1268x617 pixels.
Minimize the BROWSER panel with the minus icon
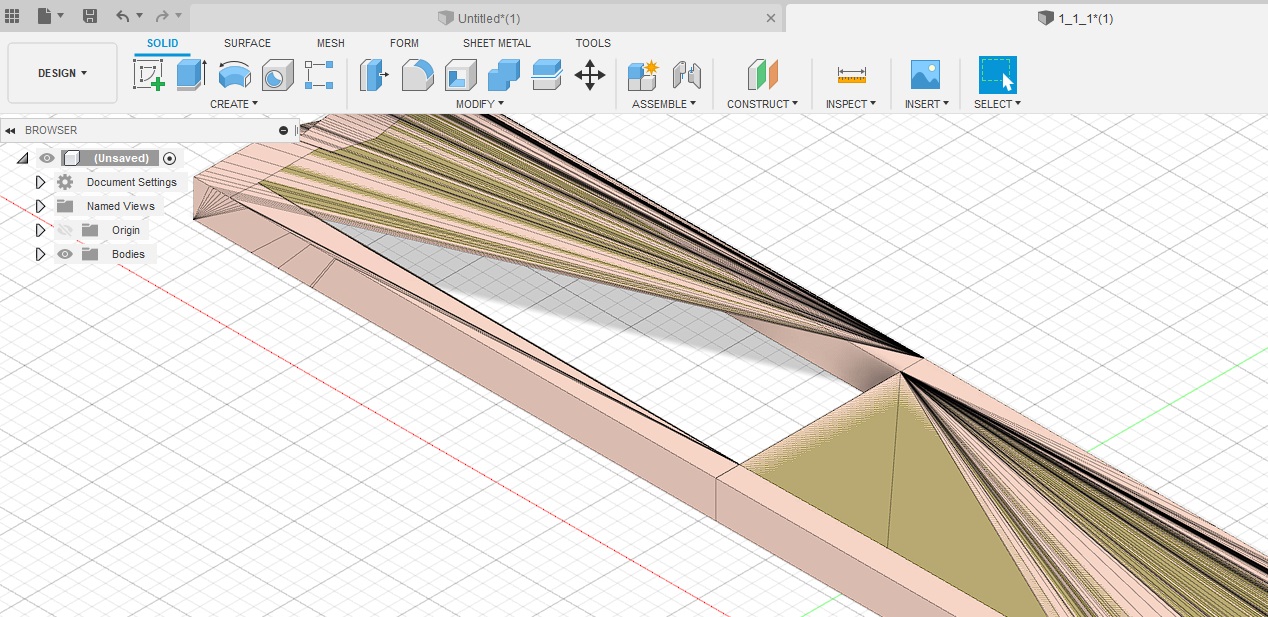click(x=283, y=130)
